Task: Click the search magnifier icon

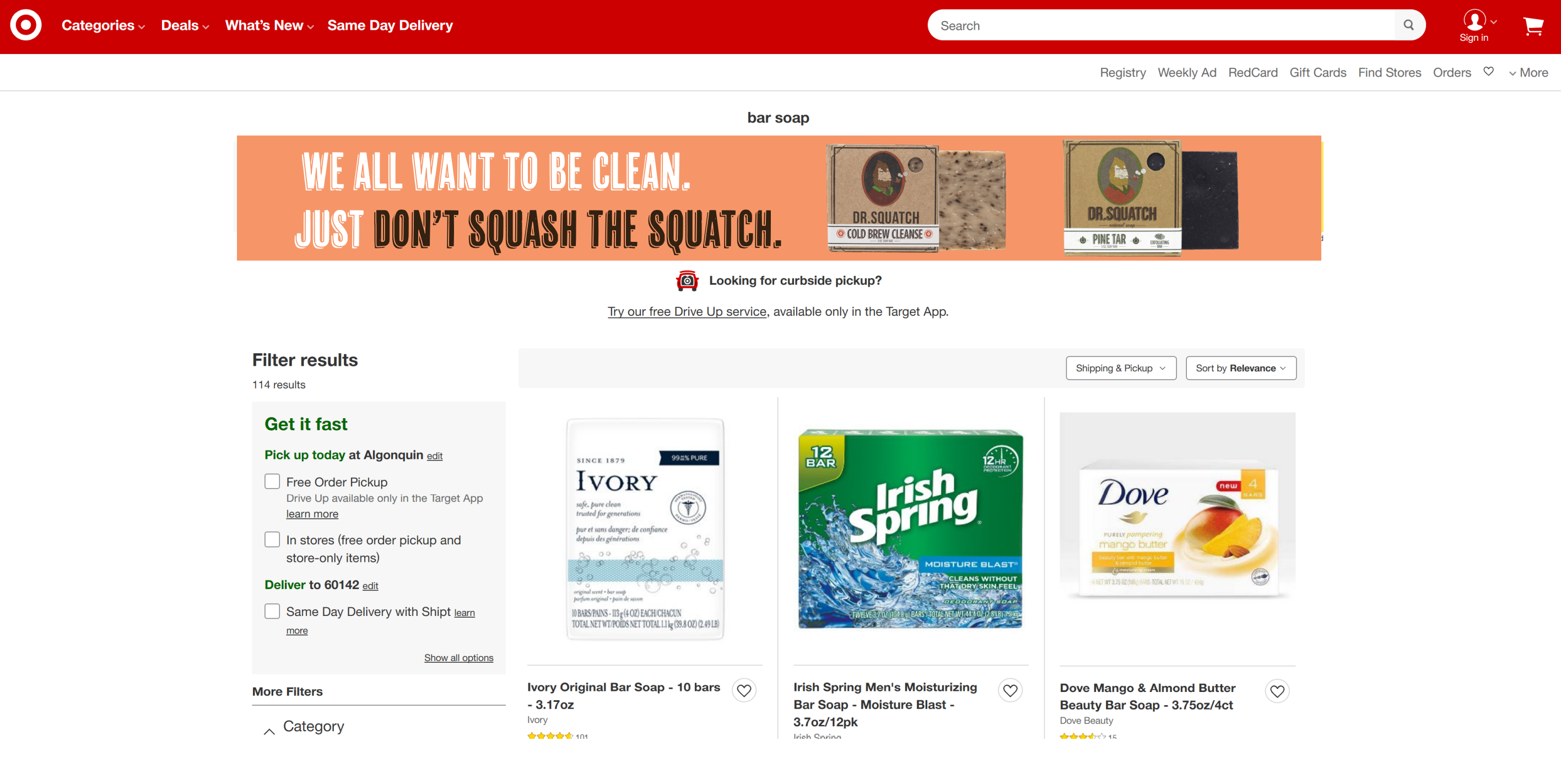Action: click(x=1408, y=25)
